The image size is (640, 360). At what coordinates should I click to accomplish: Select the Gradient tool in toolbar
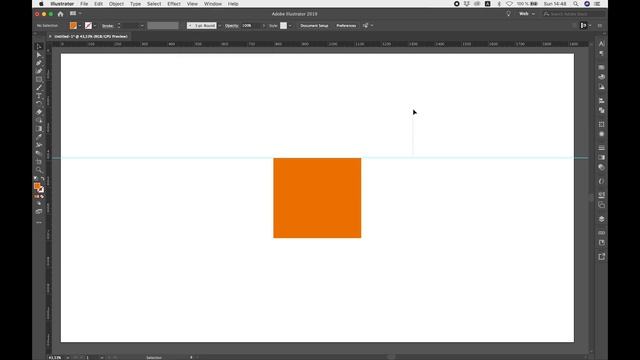[39, 129]
